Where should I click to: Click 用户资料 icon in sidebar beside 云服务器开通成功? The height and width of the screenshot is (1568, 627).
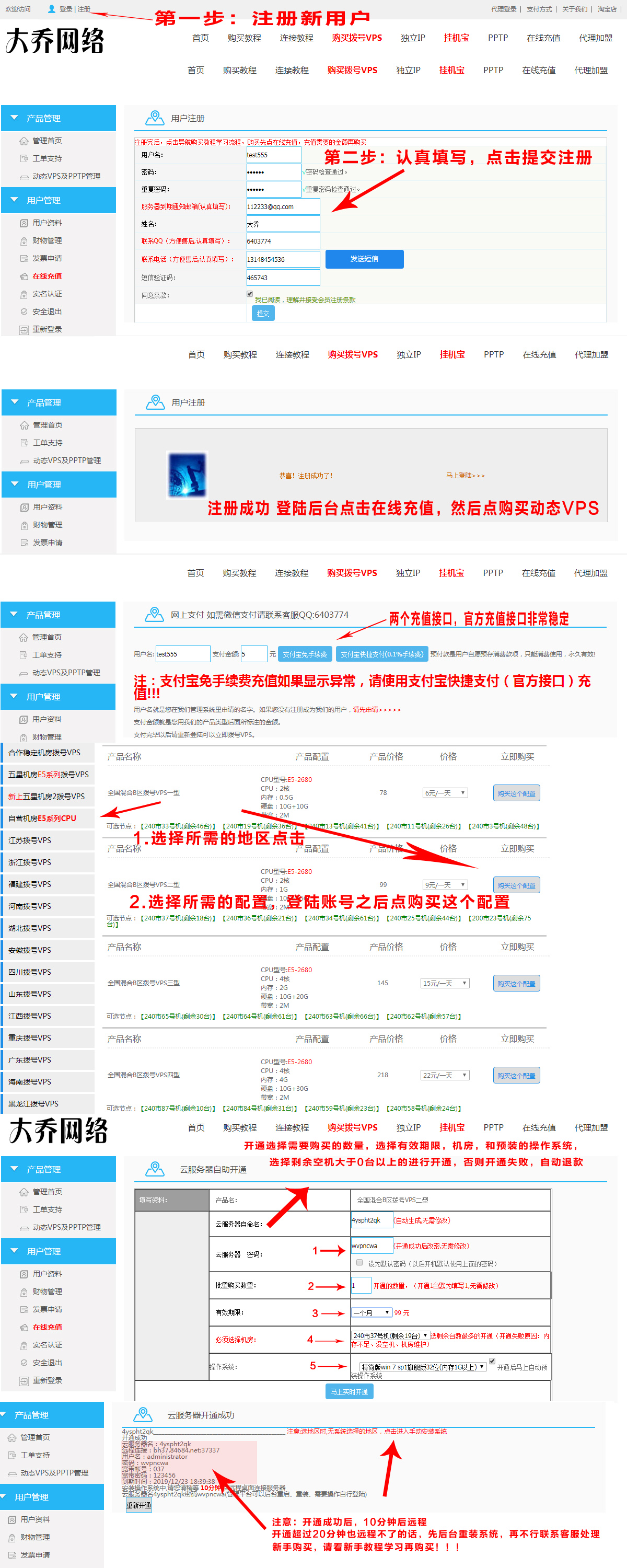pos(12,1519)
